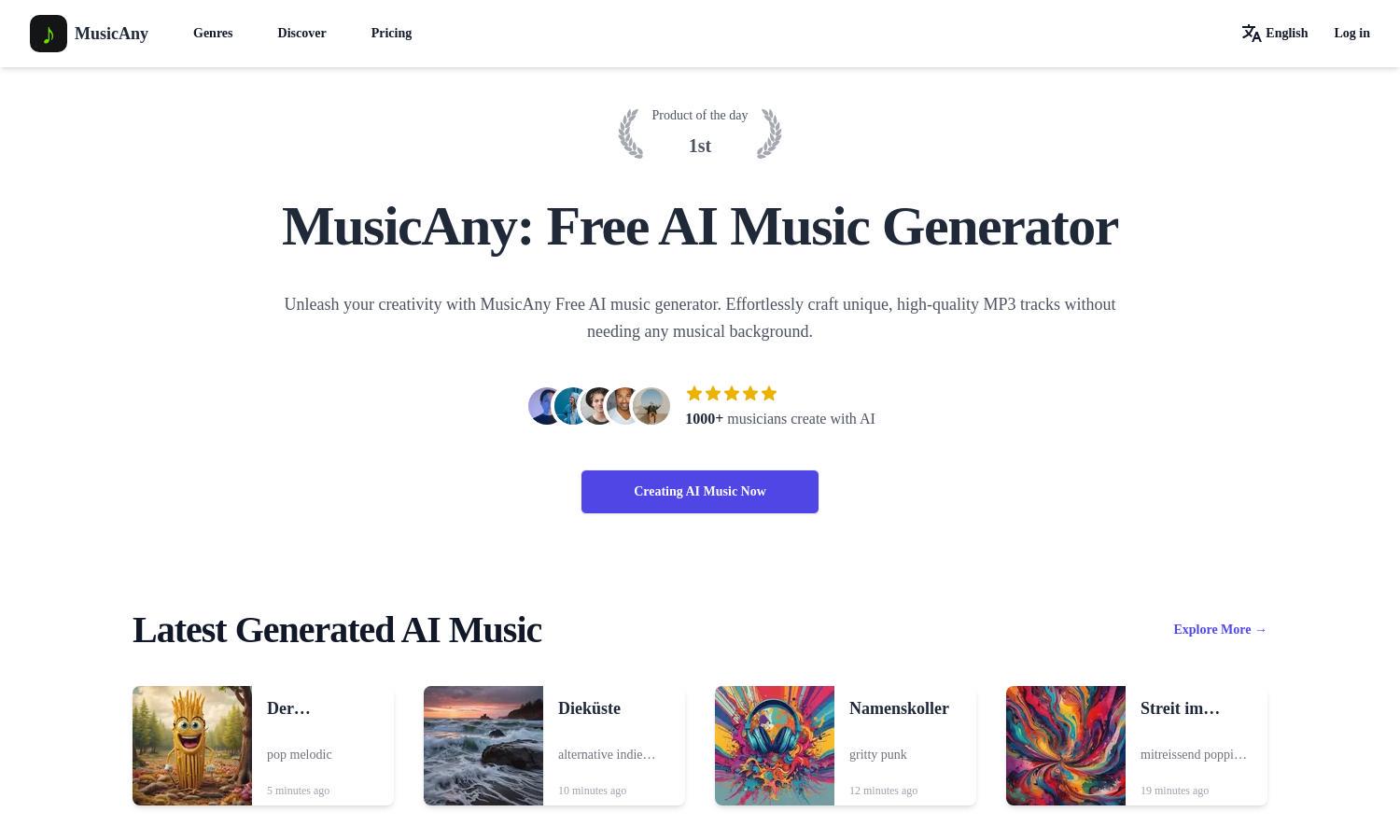Screen dimensions: 1400x840
Task: Click the five-star rating icons
Action: [732, 394]
